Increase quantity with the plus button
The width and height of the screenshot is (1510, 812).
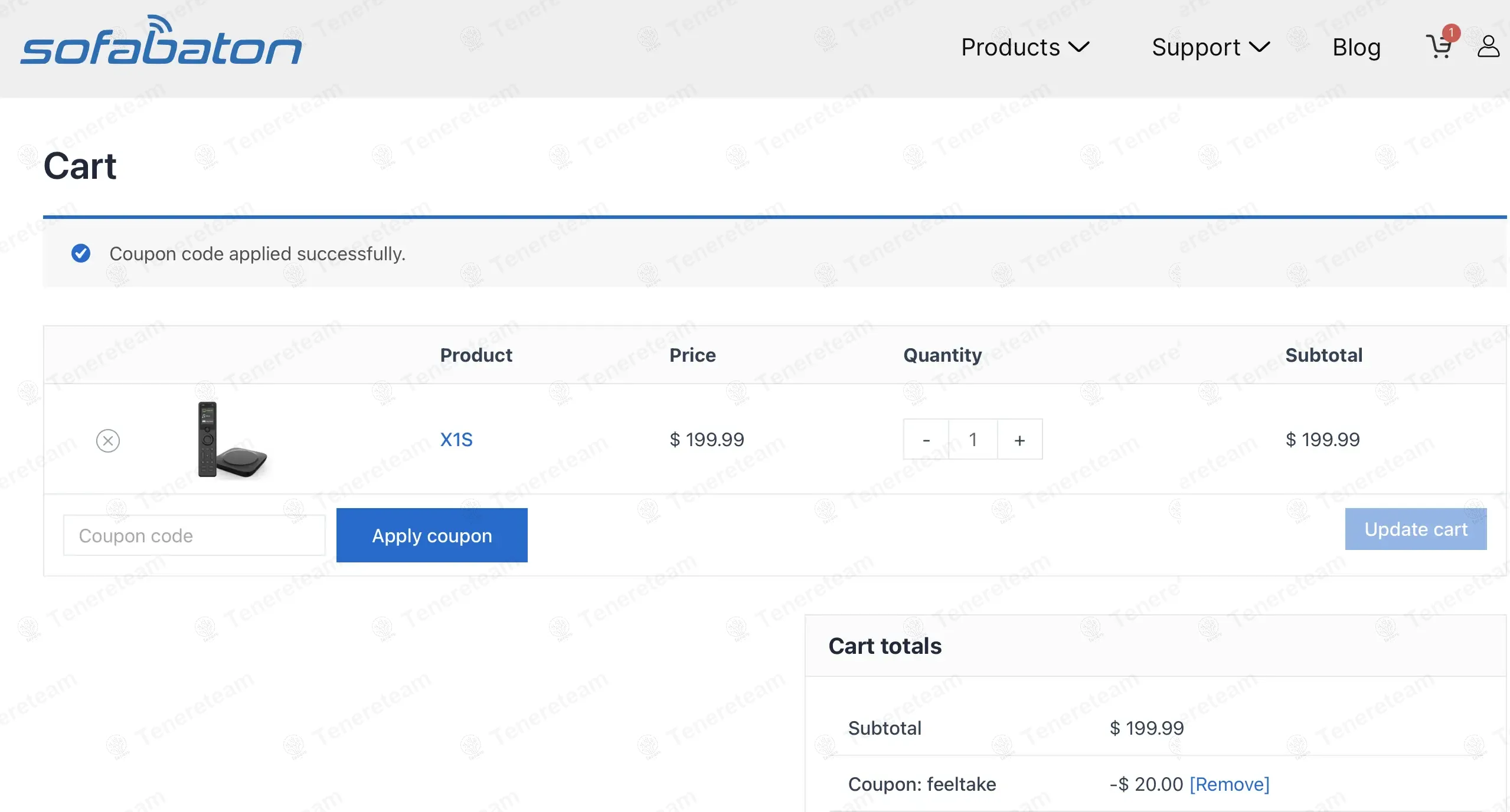click(1019, 440)
